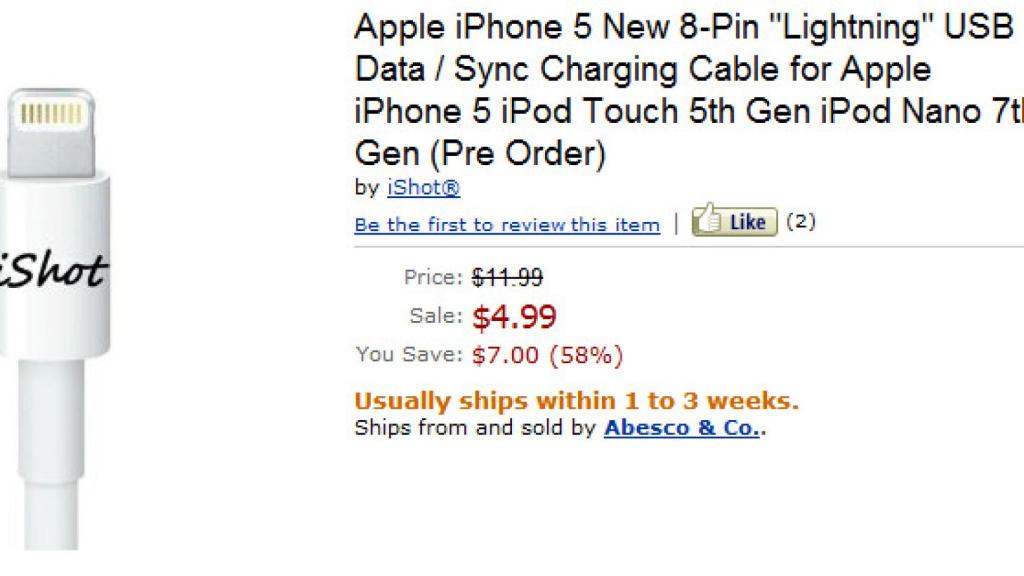The width and height of the screenshot is (1024, 576).
Task: Click the 'Ships from and sold by' text
Action: [x=477, y=428]
